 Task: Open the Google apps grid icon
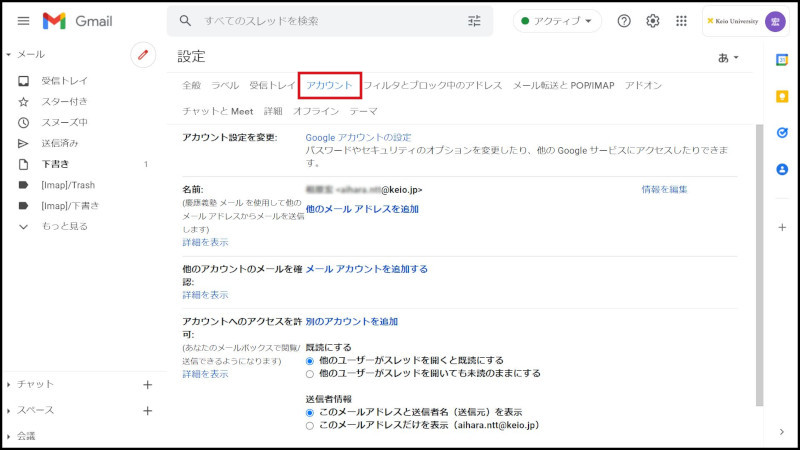pyautogui.click(x=682, y=21)
